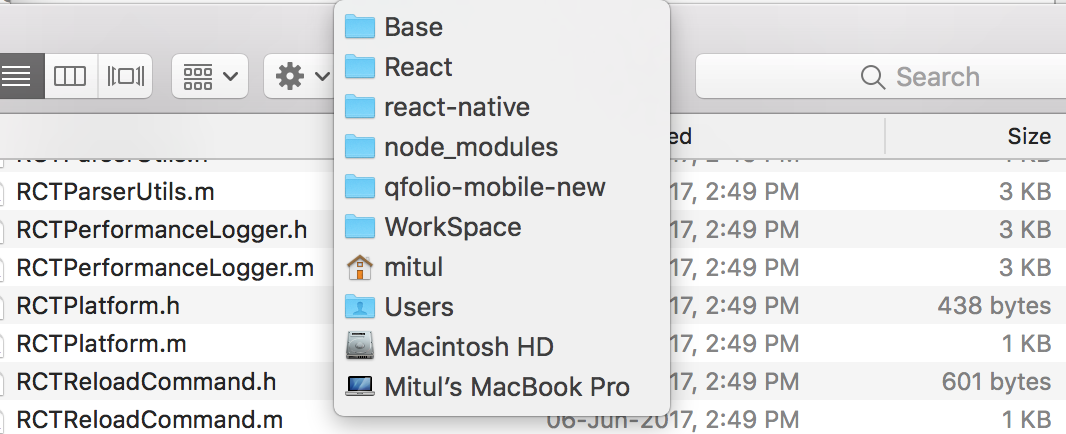Select file RCTParserUtils.m
1066x434 pixels.
(x=116, y=192)
